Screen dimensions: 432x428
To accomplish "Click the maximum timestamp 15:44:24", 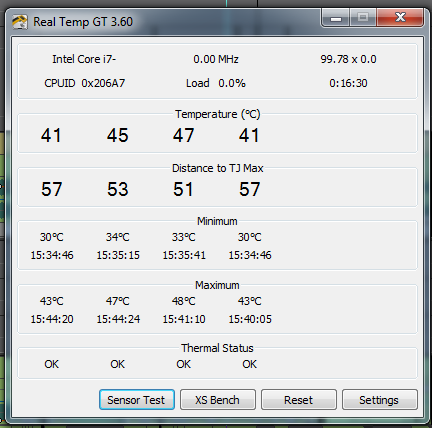I will coord(118,319).
